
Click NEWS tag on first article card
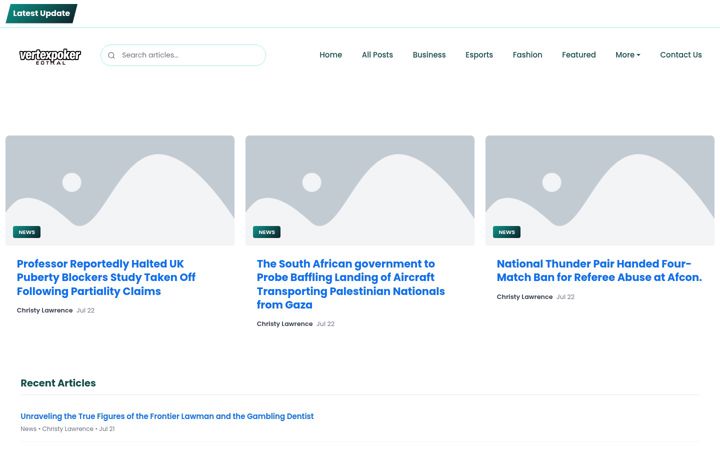(x=27, y=232)
